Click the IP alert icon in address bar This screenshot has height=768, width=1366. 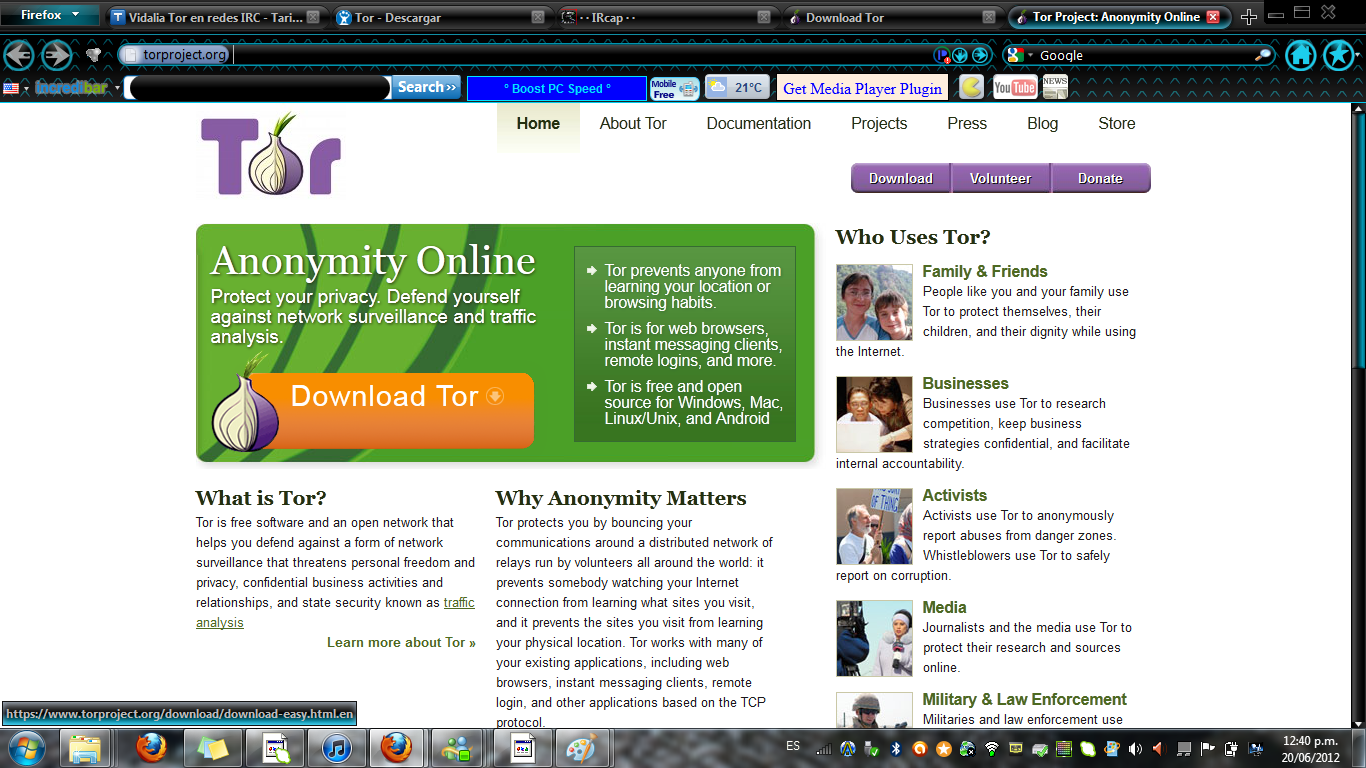942,55
